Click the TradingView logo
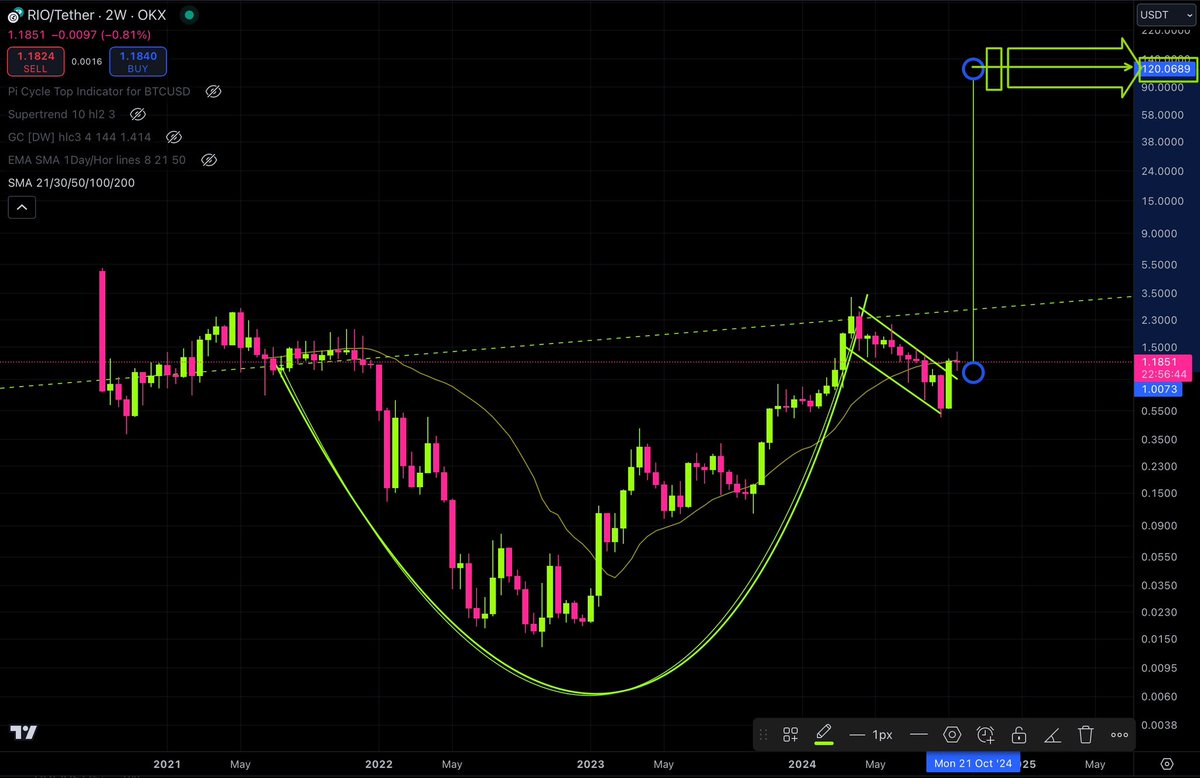 click(25, 732)
